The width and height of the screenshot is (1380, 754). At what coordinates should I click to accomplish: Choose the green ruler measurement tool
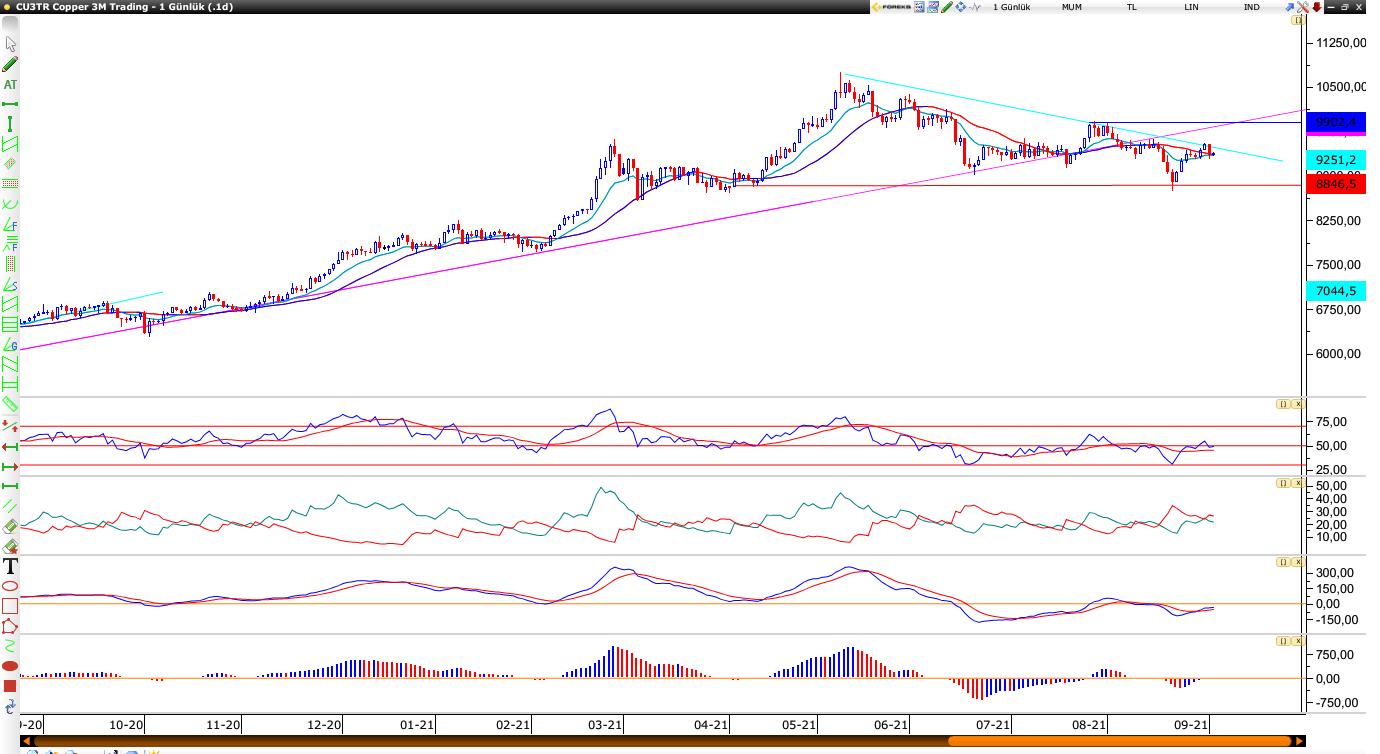[11, 405]
